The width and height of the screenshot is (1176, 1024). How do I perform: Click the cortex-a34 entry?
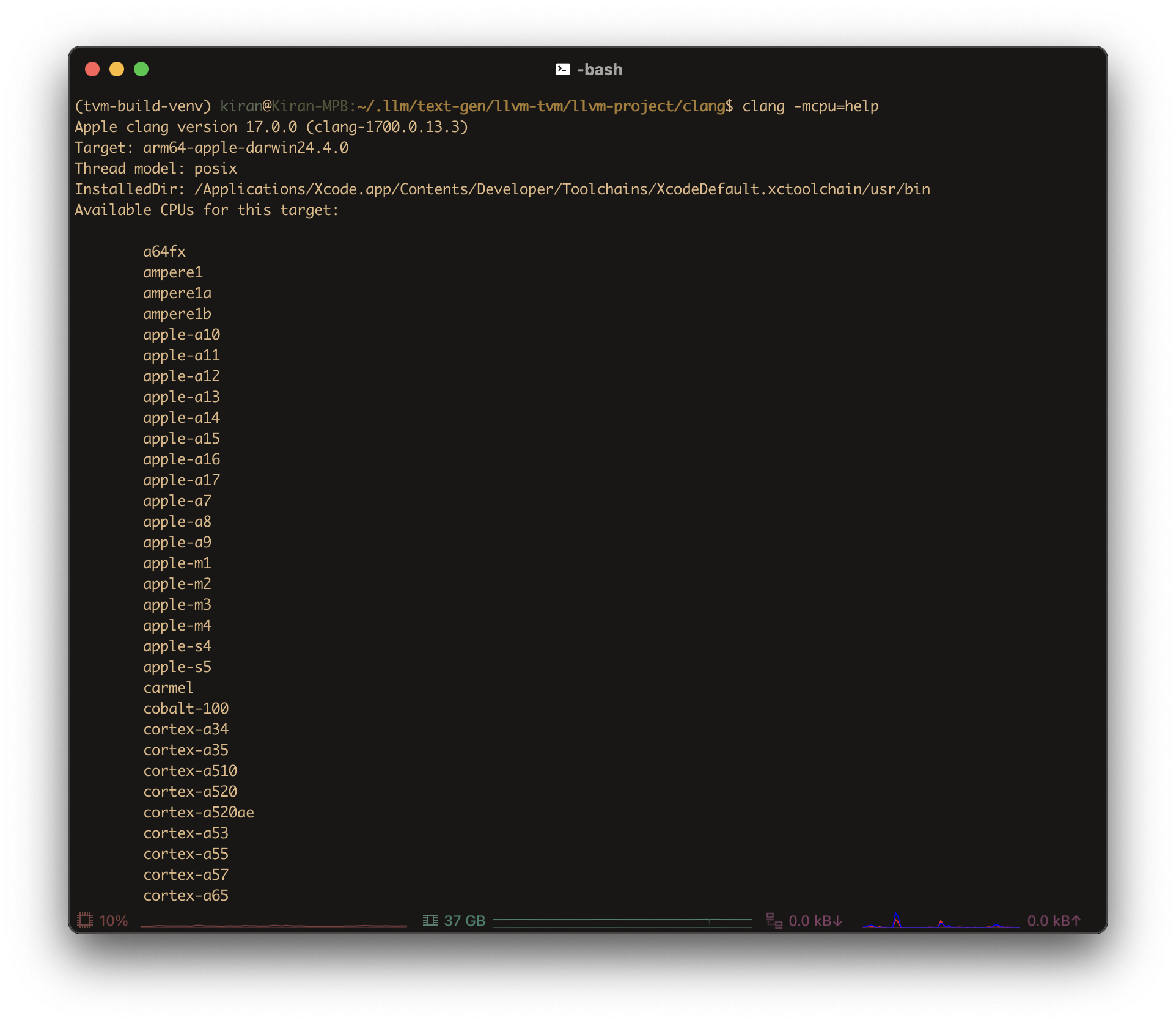click(x=186, y=730)
